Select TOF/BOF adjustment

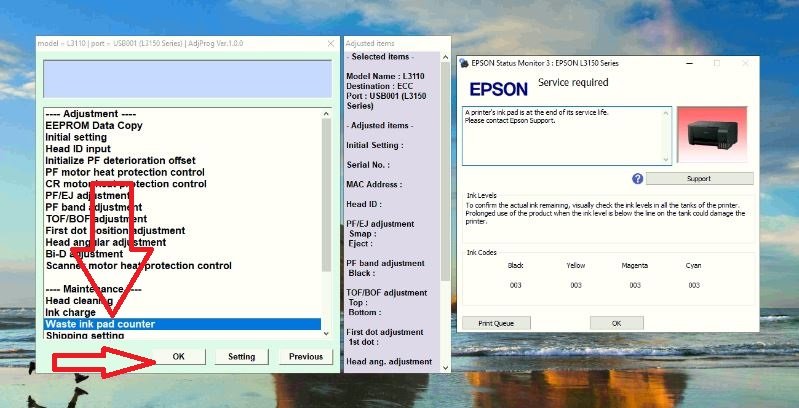pyautogui.click(x=96, y=219)
